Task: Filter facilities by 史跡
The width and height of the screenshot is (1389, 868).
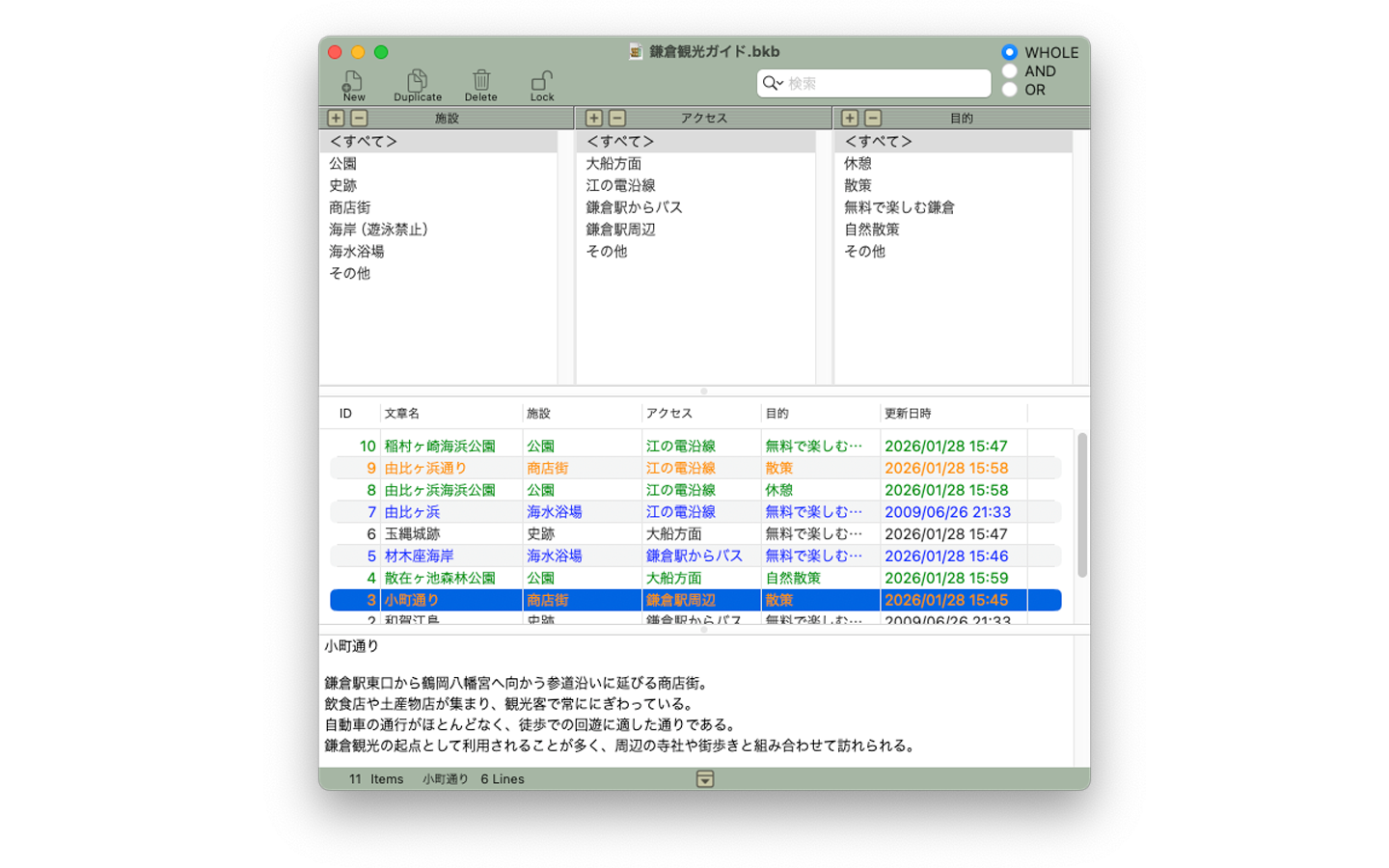Action: (x=439, y=186)
